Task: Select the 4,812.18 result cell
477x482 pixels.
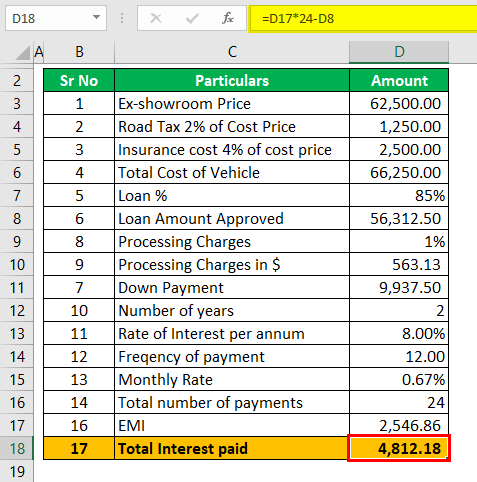Action: (x=399, y=448)
